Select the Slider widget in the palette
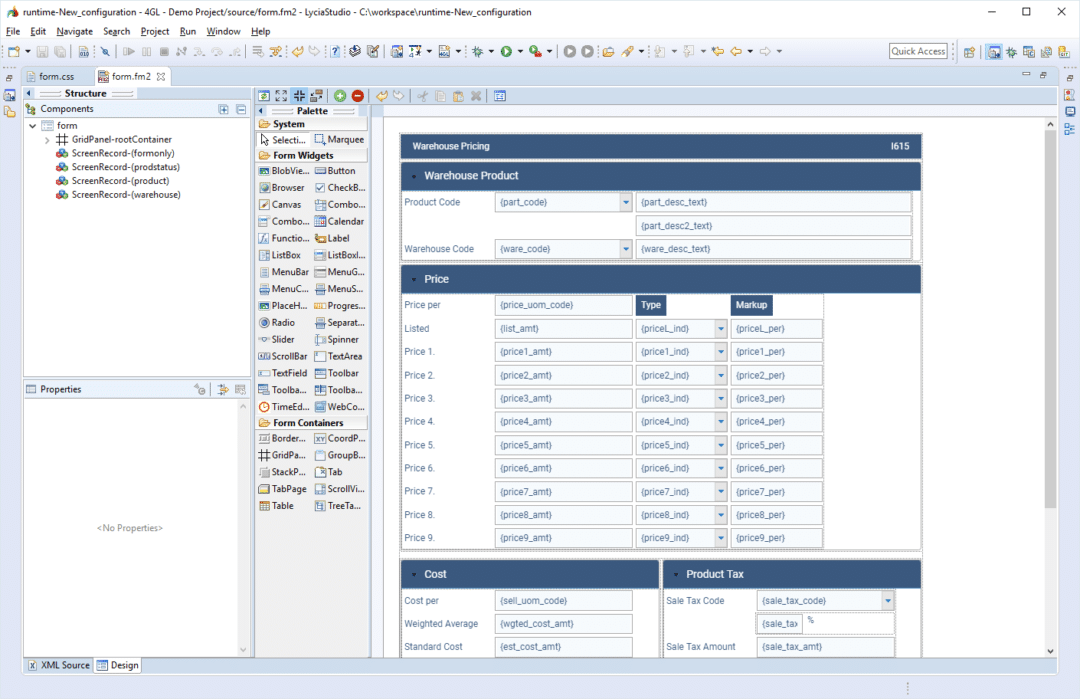The width and height of the screenshot is (1080, 699). point(280,339)
